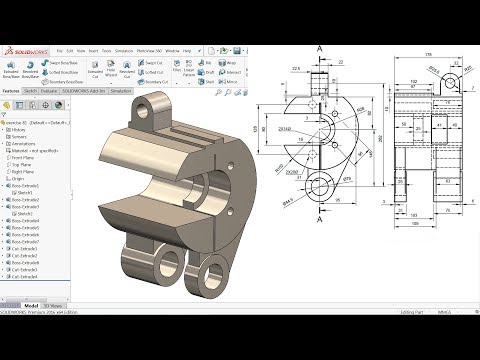Select the Lofted Cut tool
480x360 pixels.
point(150,72)
